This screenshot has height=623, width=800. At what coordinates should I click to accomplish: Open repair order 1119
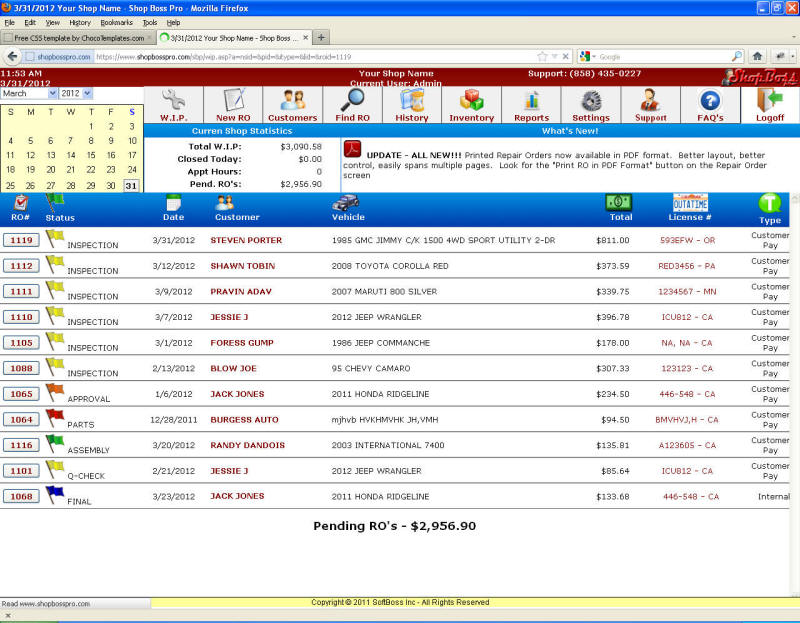21,240
